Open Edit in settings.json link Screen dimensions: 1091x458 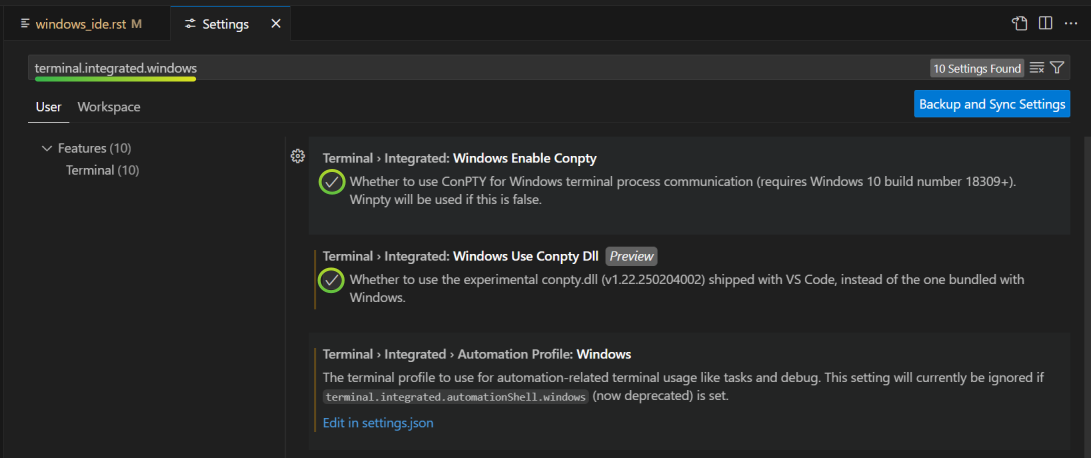click(x=378, y=423)
